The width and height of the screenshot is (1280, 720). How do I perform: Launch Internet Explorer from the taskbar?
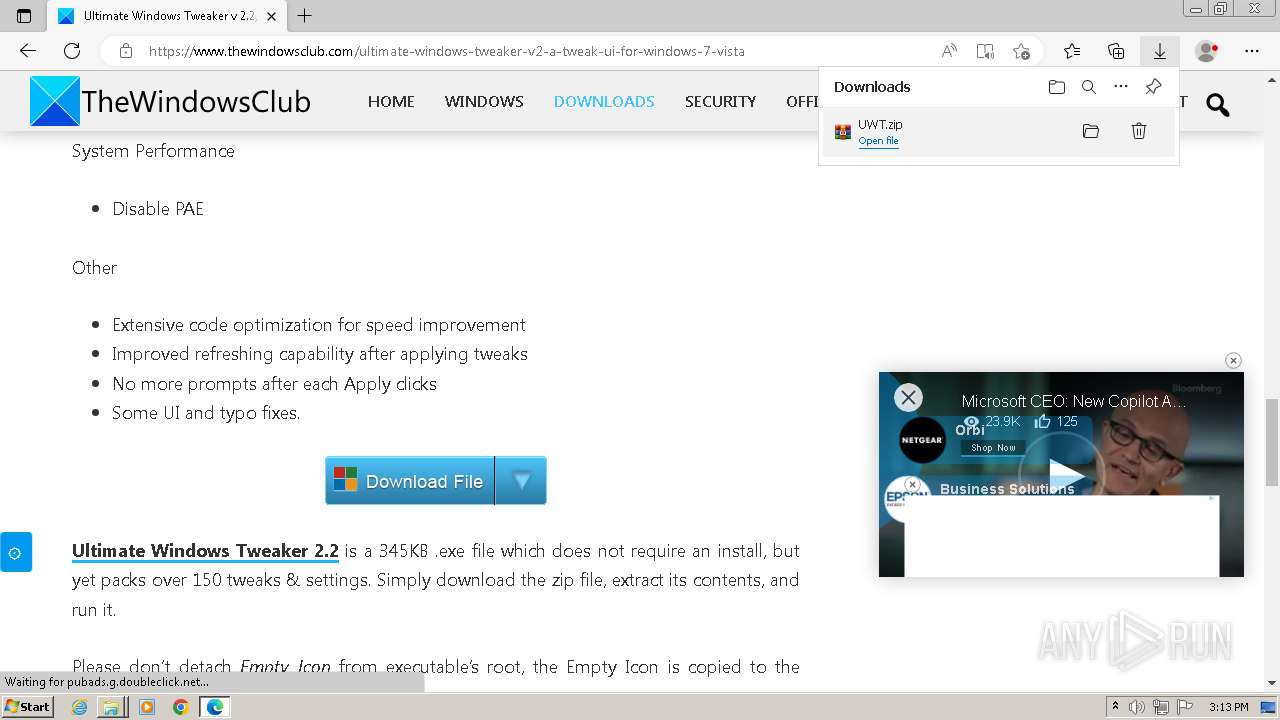point(79,707)
